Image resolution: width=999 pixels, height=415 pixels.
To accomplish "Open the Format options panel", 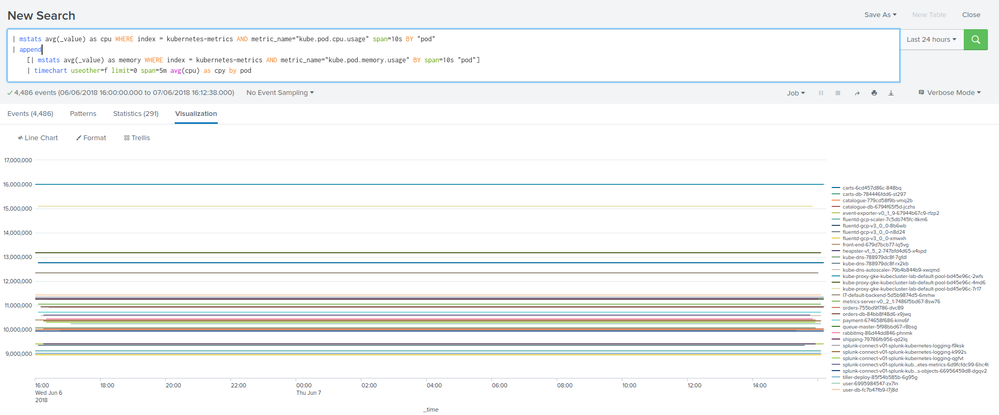I will click(x=91, y=138).
